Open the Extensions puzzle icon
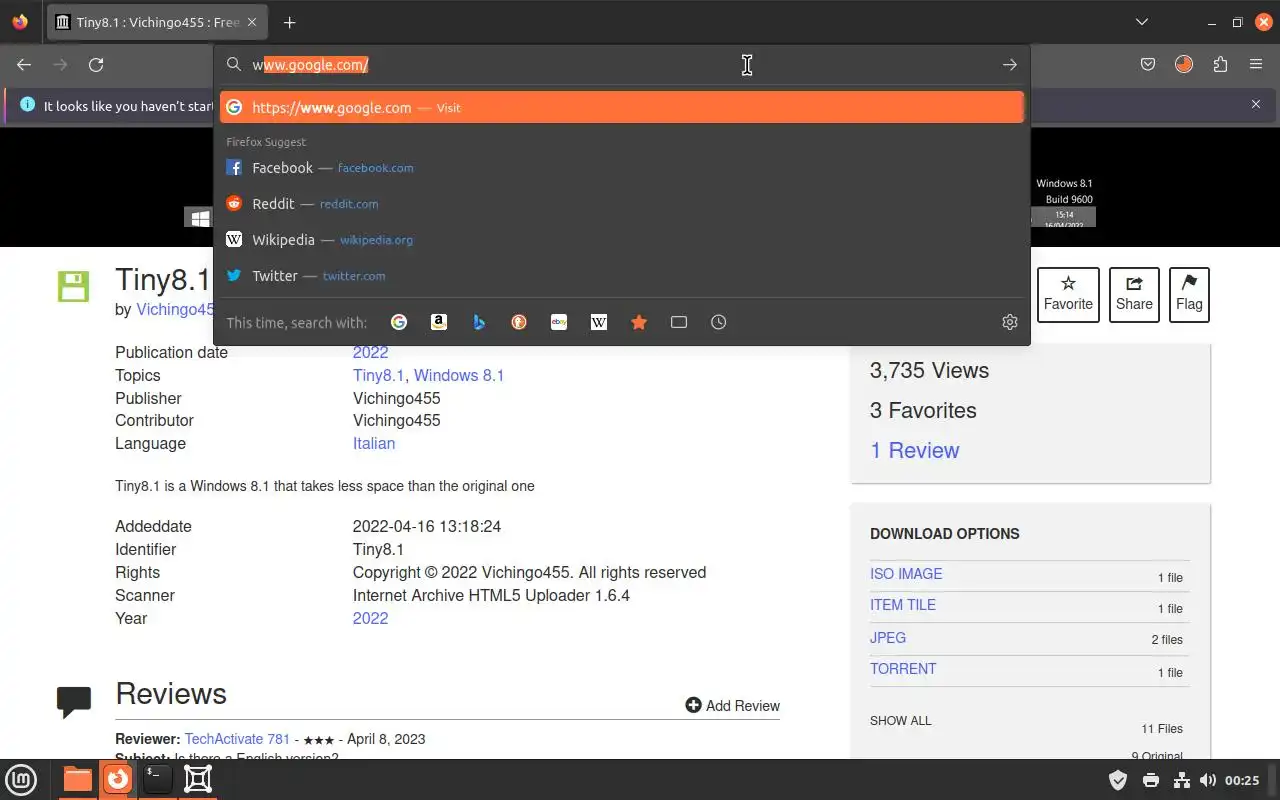1280x800 pixels. 1220,65
